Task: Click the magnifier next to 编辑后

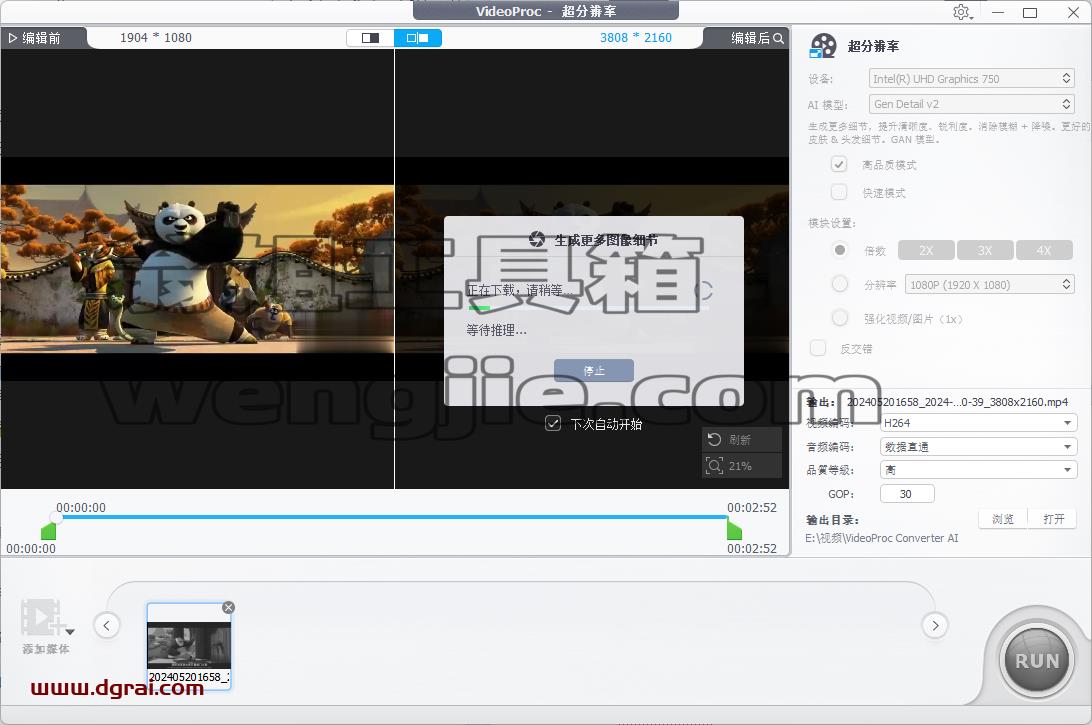Action: [x=779, y=38]
